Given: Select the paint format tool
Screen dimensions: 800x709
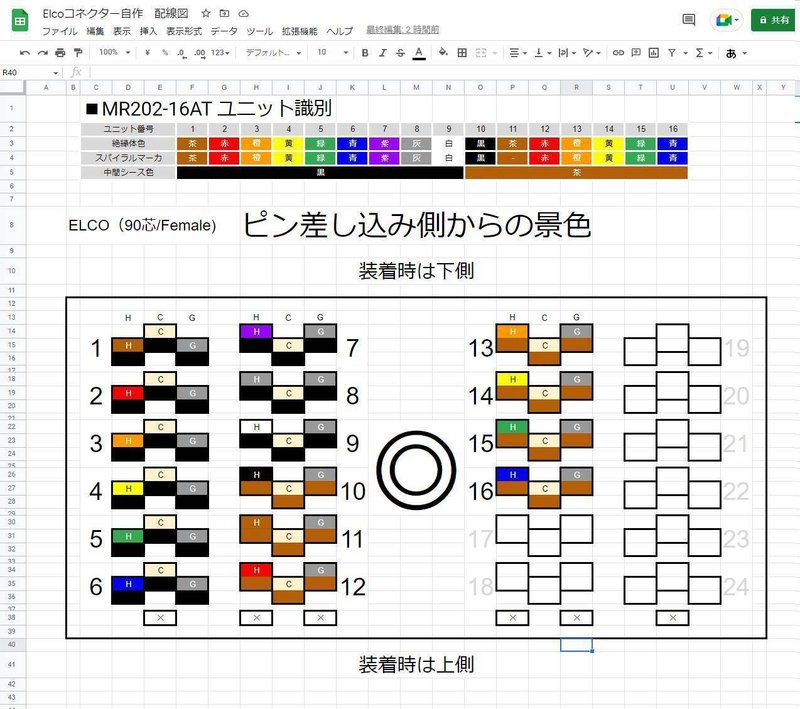Looking at the screenshot, I should pos(78,52).
